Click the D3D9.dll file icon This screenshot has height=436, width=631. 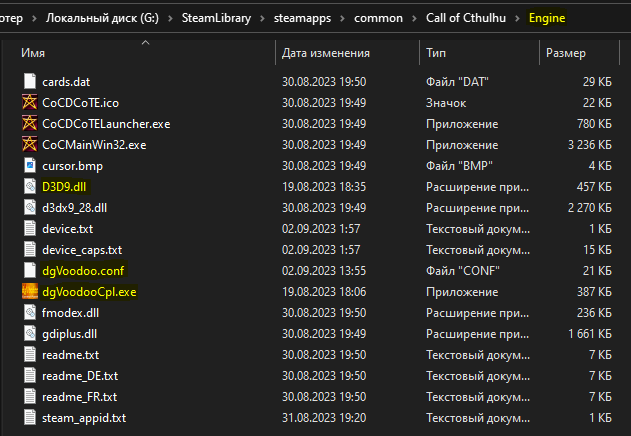(29, 186)
